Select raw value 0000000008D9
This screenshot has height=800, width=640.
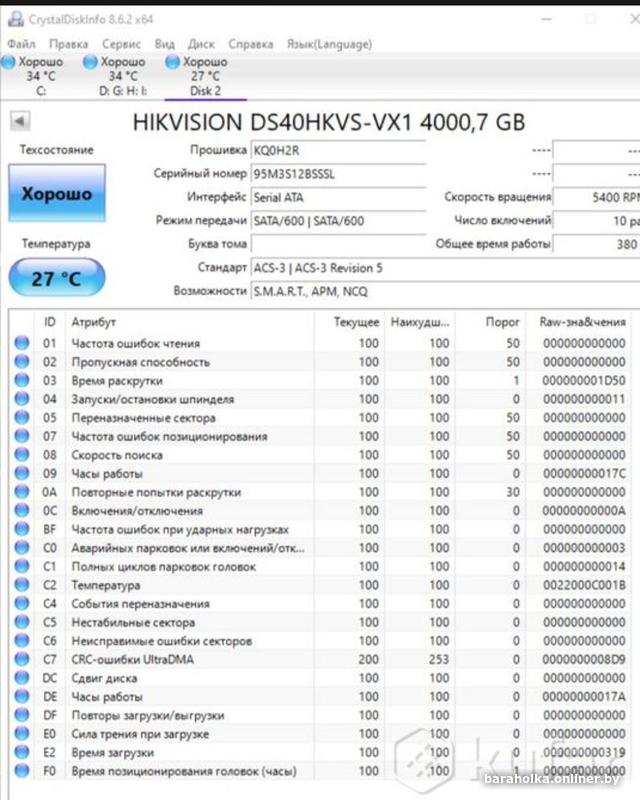point(584,660)
